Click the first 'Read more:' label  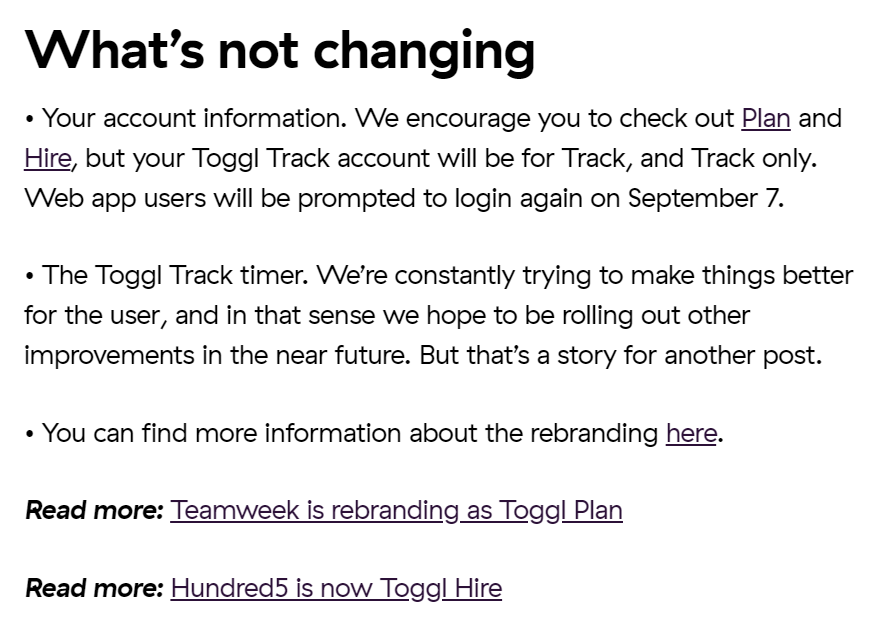tap(94, 511)
